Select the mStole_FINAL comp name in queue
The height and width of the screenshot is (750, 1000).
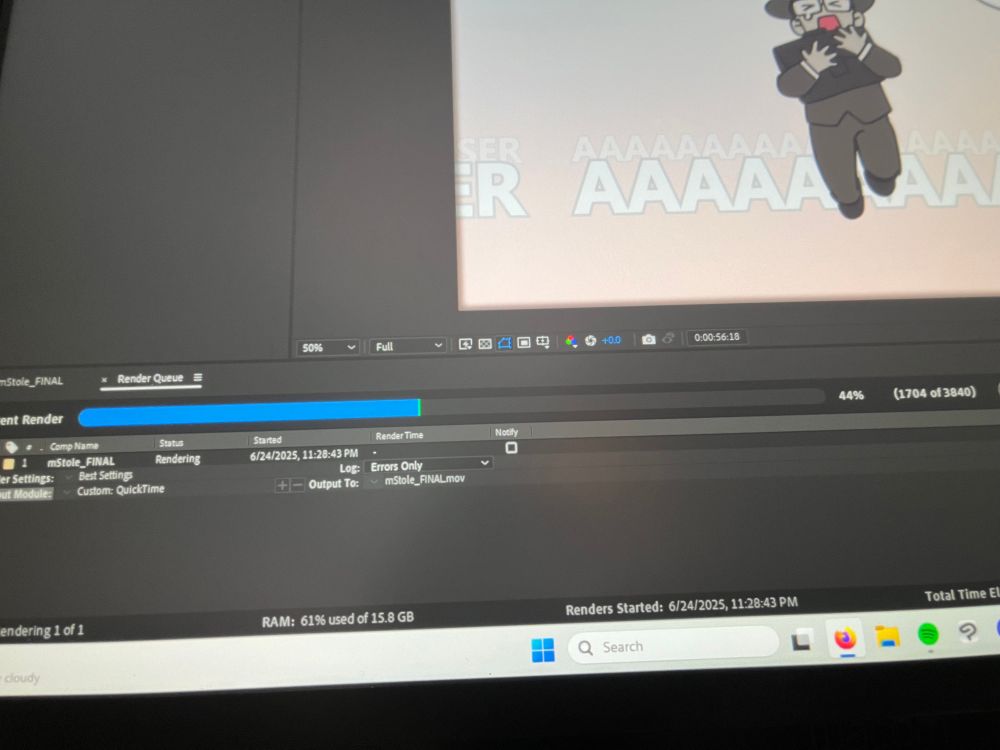(x=81, y=461)
